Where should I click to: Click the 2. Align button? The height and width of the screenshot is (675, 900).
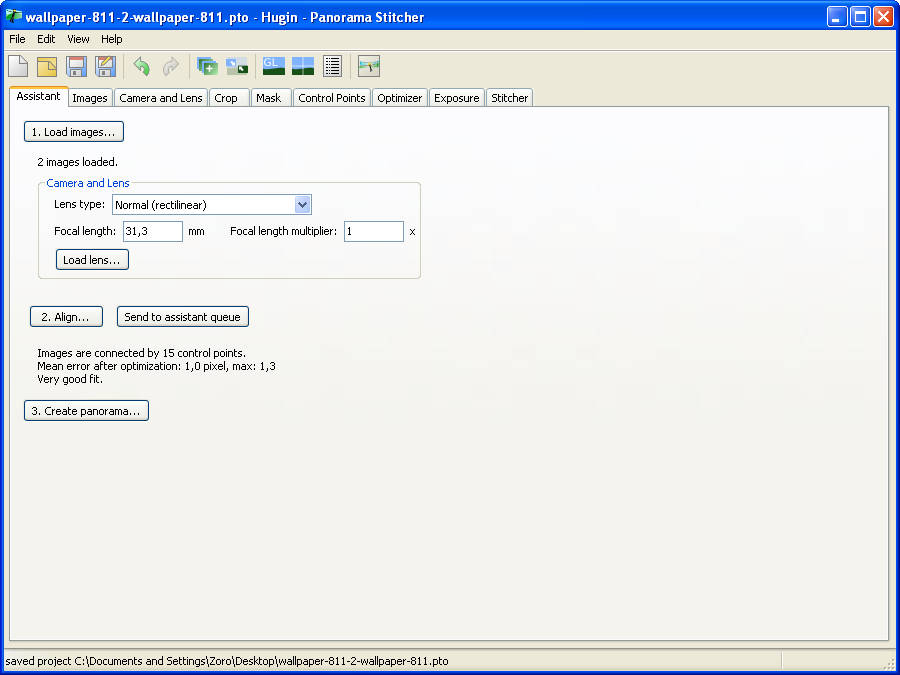pos(66,317)
